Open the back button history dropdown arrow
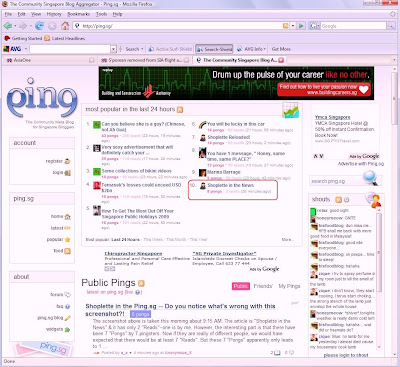The image size is (400, 367). pos(15,26)
